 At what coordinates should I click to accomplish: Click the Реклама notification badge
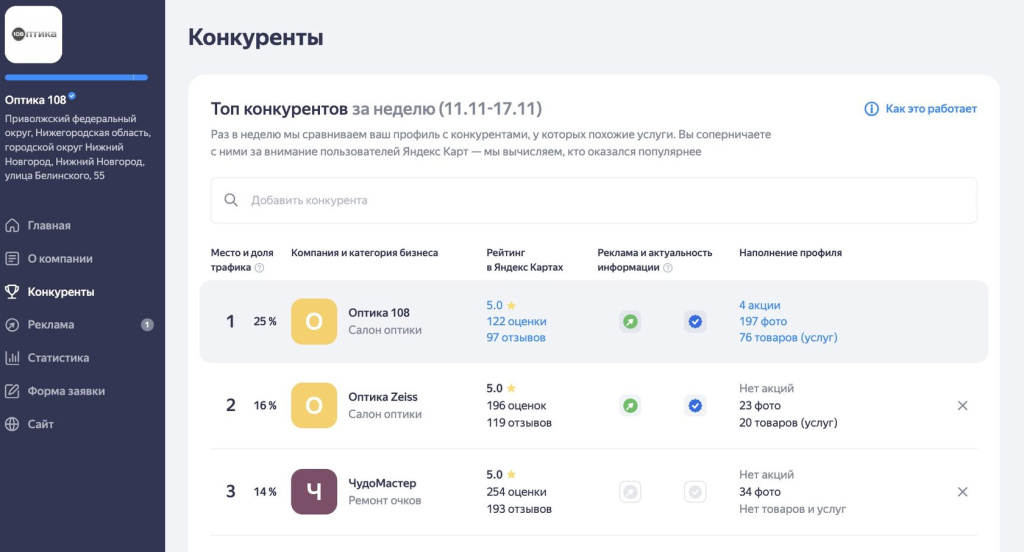pyautogui.click(x=148, y=325)
